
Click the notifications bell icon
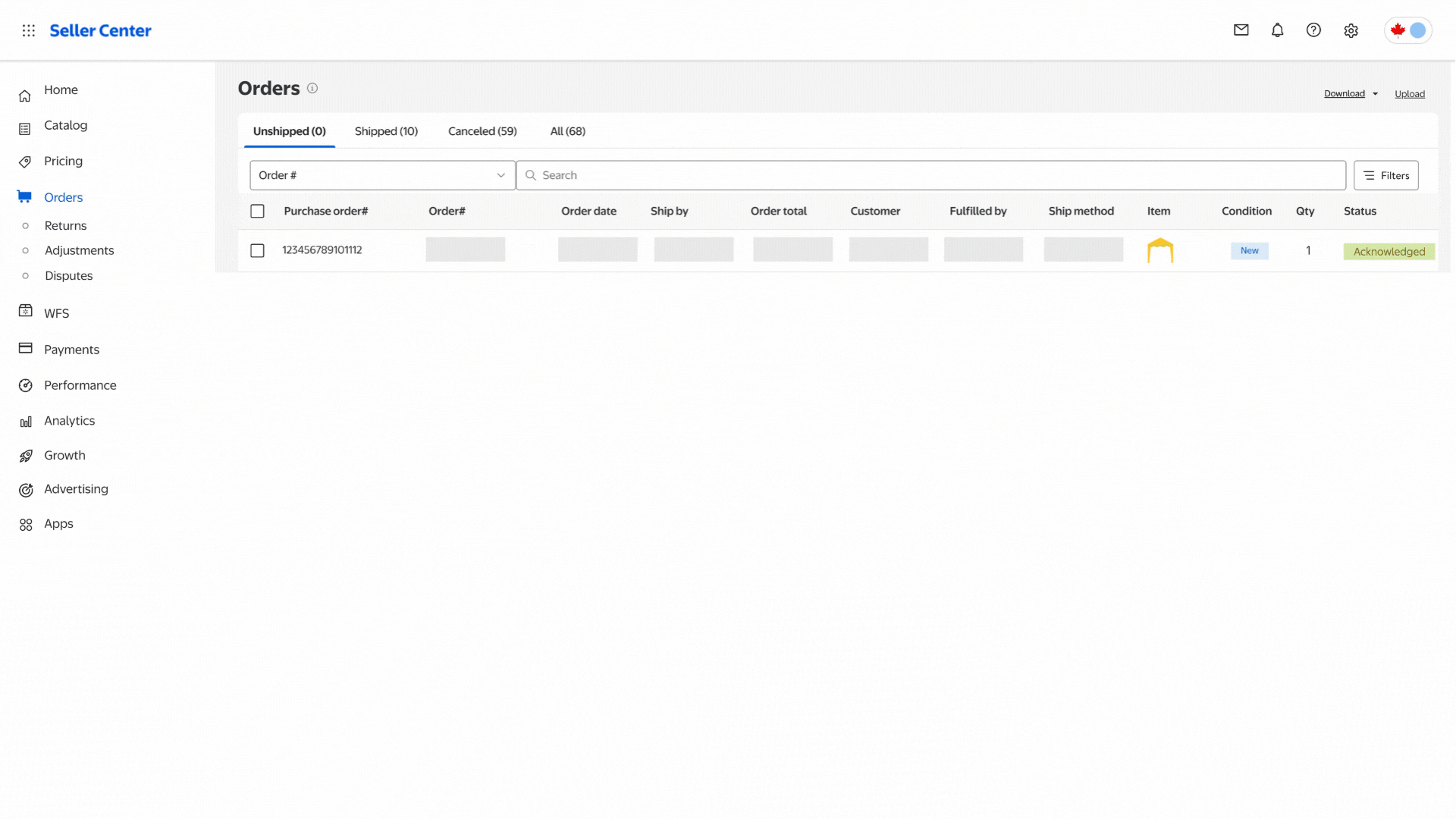1277,30
